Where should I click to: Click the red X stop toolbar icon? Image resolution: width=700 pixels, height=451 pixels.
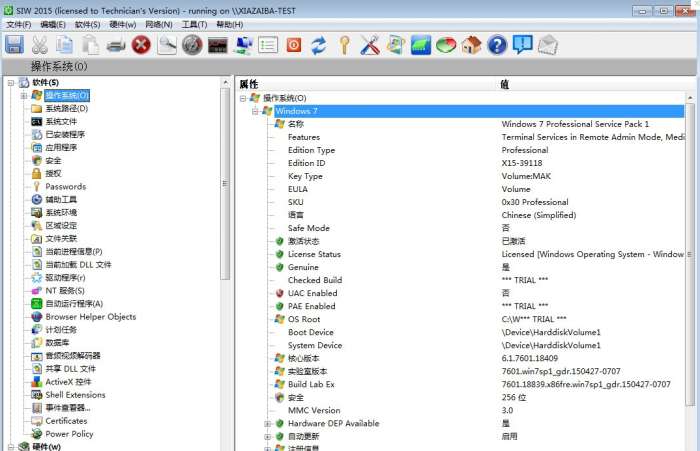(141, 45)
